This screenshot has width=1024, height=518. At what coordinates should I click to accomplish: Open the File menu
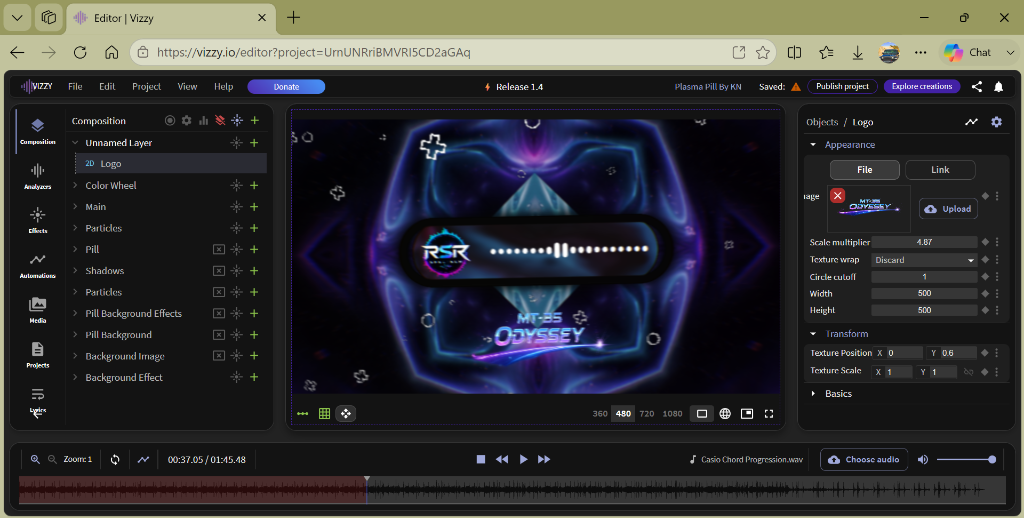[75, 86]
